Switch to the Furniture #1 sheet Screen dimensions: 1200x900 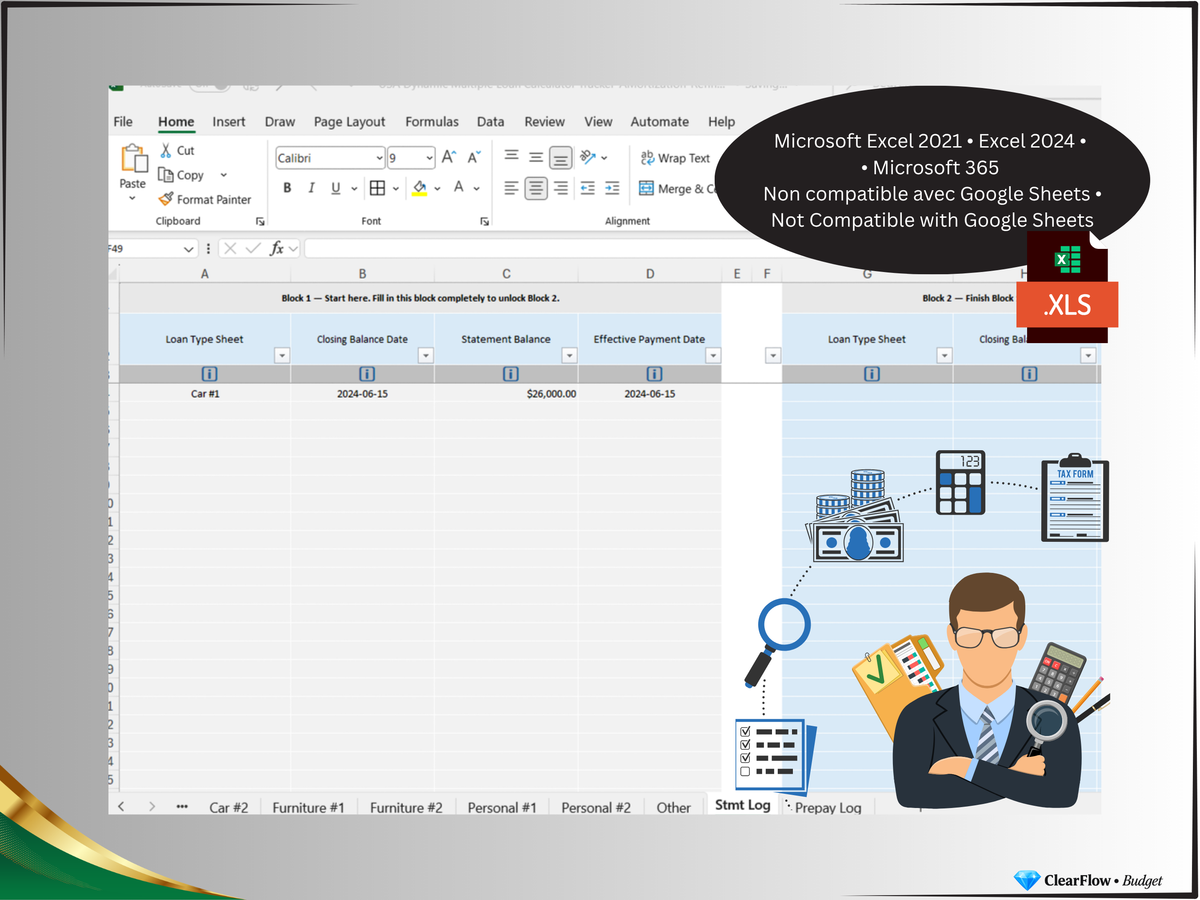tap(308, 807)
